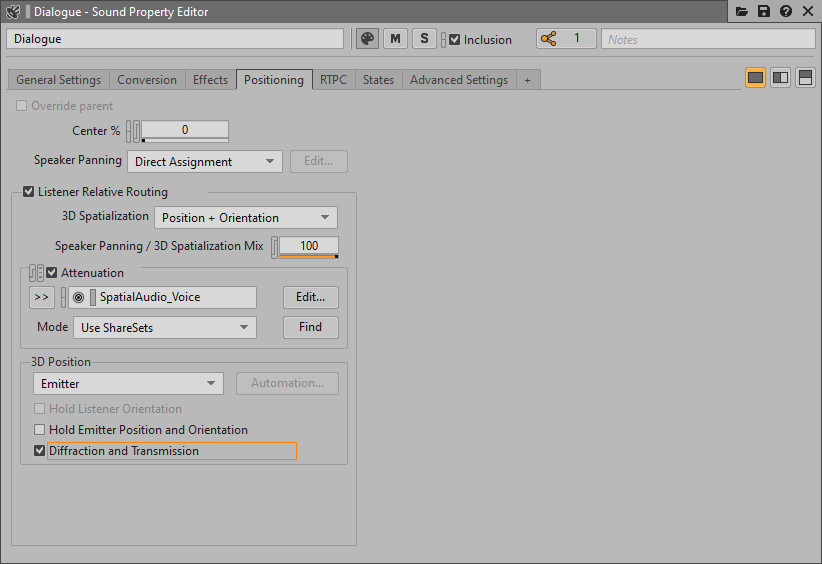This screenshot has width=822, height=564.
Task: Click the share-style references icon
Action: [x=548, y=39]
